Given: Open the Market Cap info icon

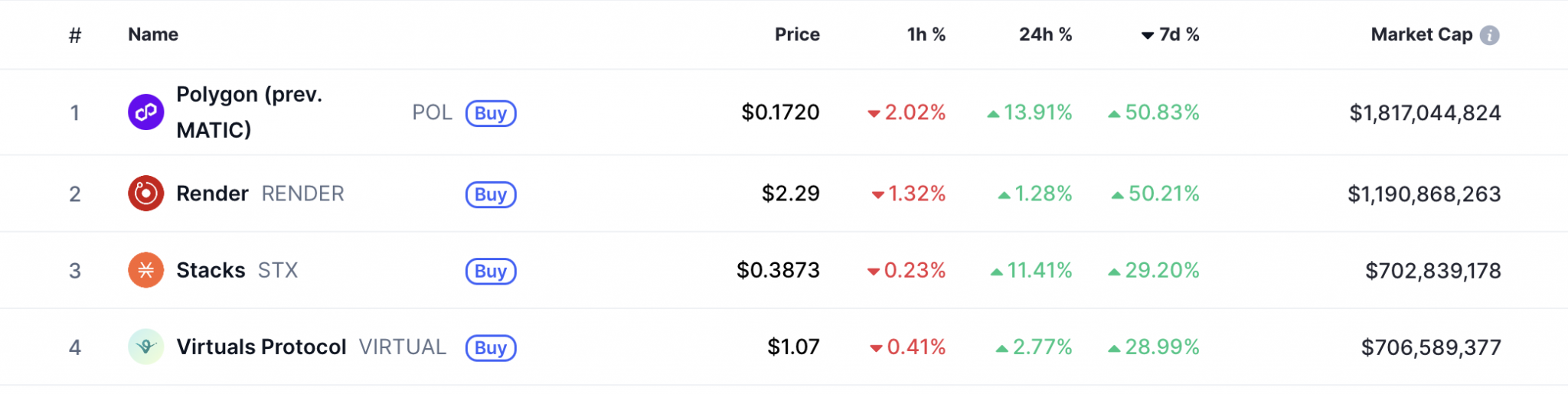Looking at the screenshot, I should coord(1489,35).
